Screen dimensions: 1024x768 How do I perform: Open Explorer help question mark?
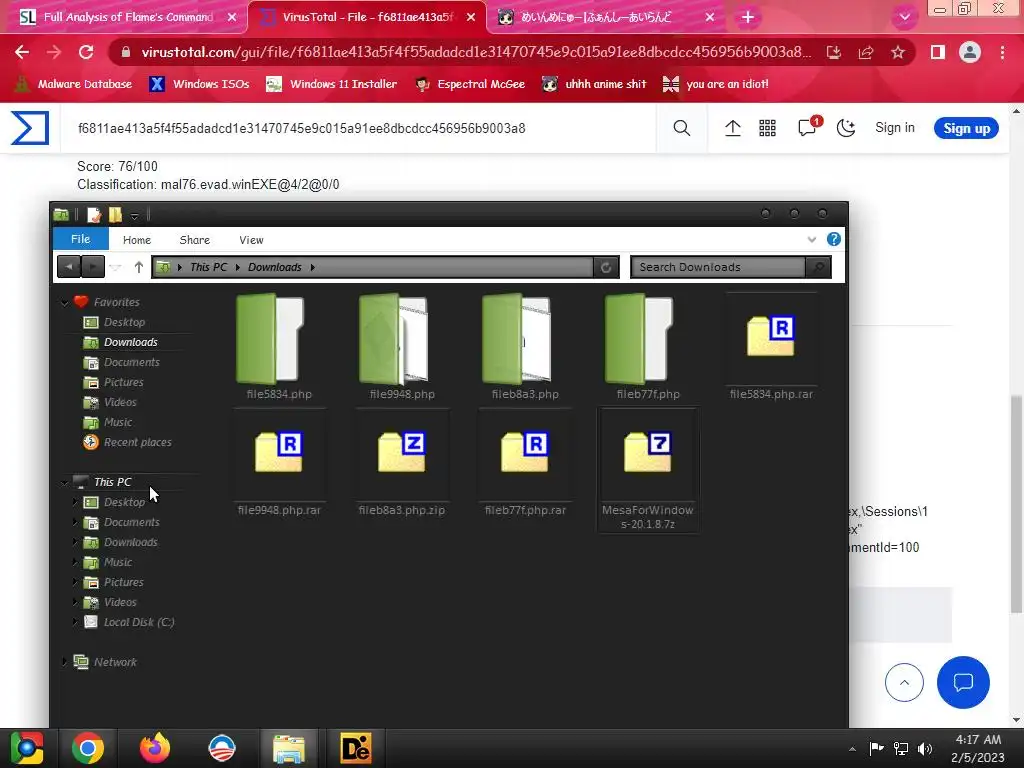click(x=834, y=239)
